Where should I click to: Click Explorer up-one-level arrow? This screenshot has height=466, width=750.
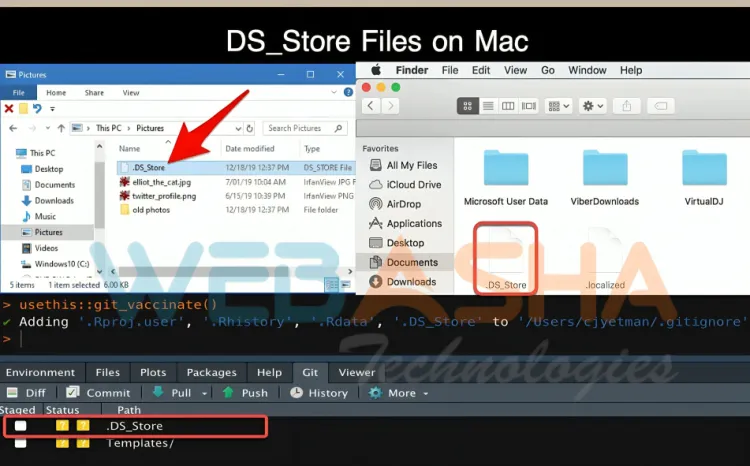pos(61,128)
